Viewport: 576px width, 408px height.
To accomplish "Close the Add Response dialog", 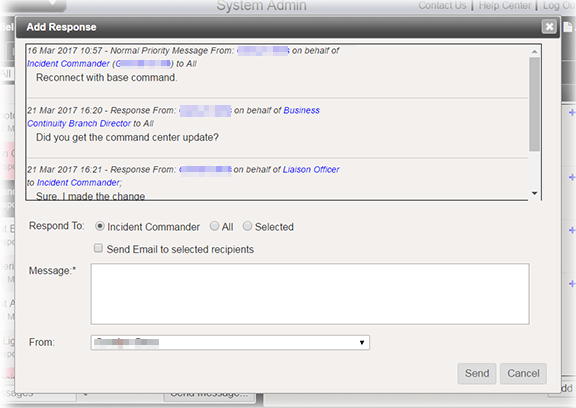I will click(549, 27).
